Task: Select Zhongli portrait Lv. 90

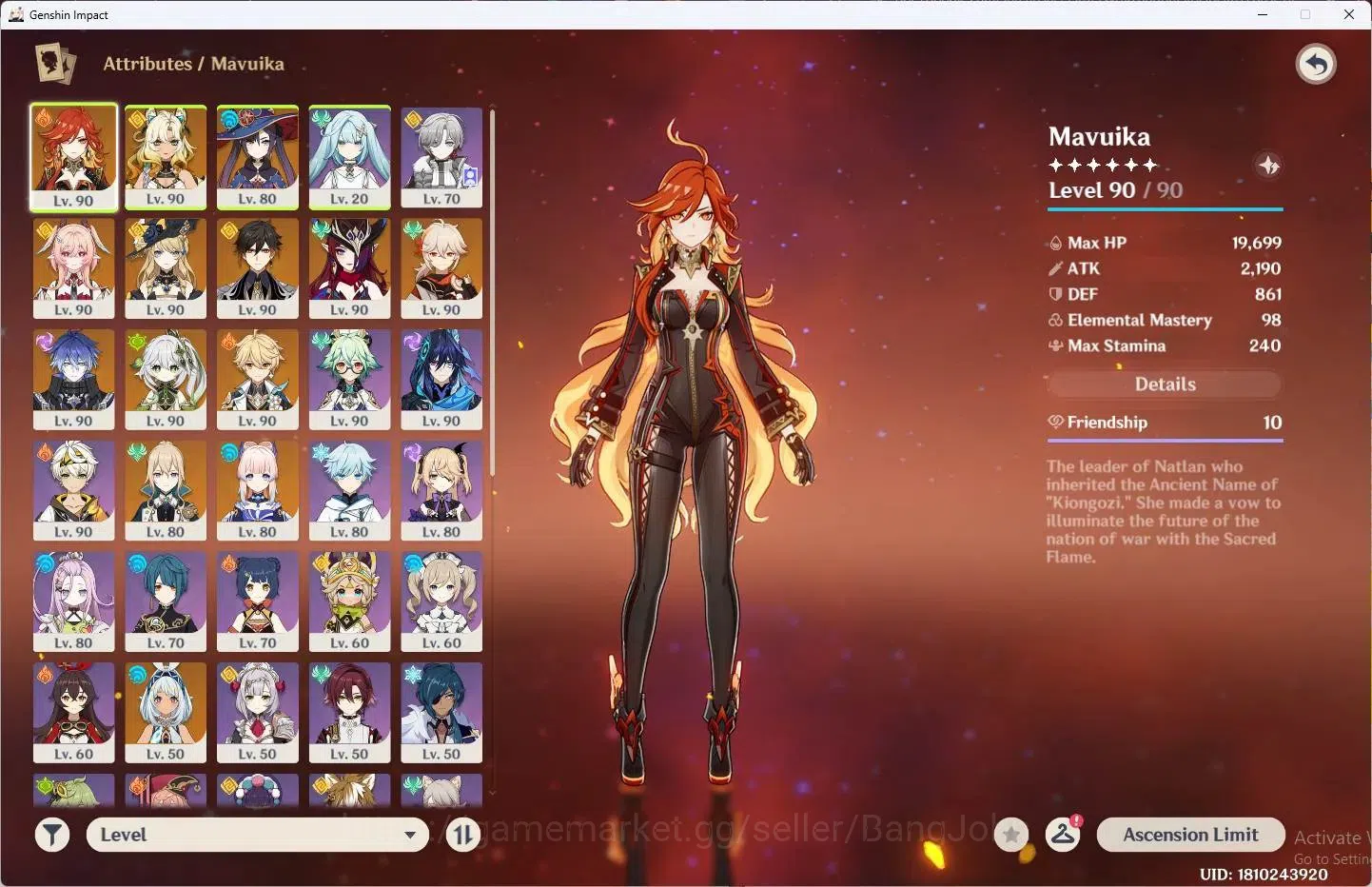Action: point(257,268)
